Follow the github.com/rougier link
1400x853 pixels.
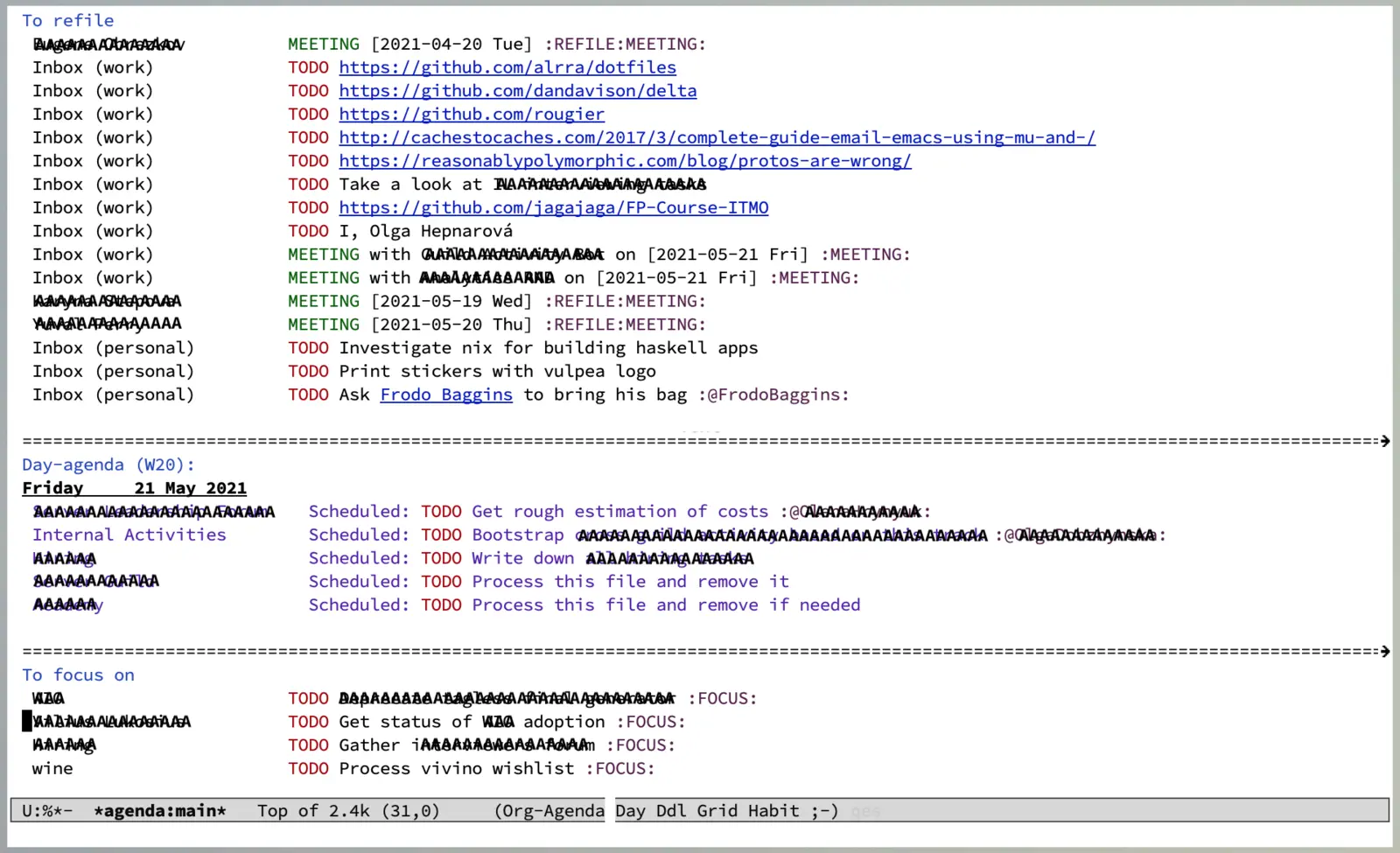(x=471, y=115)
